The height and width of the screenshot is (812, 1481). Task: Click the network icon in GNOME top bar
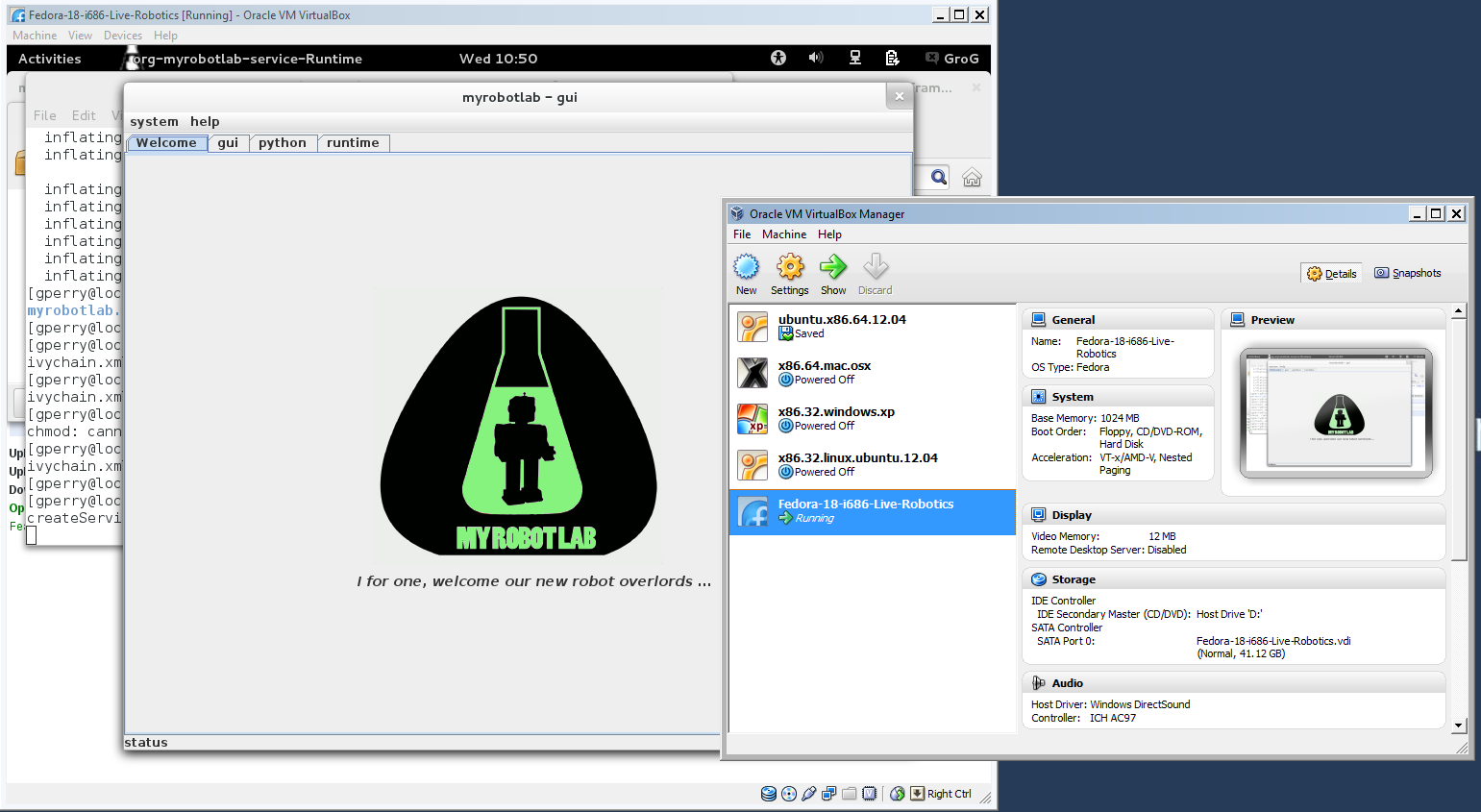click(854, 58)
